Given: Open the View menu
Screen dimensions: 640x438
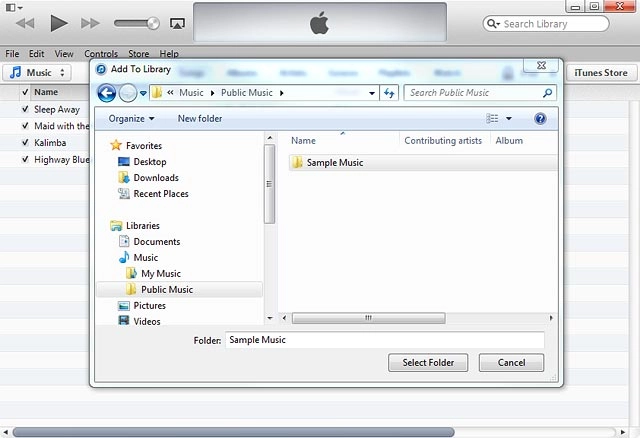Looking at the screenshot, I should 64,53.
